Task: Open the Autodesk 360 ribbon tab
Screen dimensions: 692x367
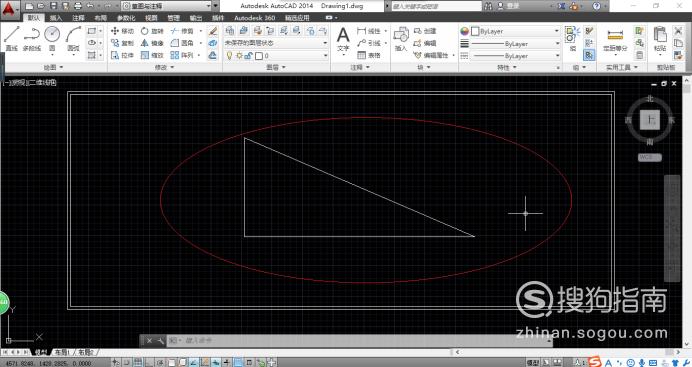Action: click(x=255, y=18)
